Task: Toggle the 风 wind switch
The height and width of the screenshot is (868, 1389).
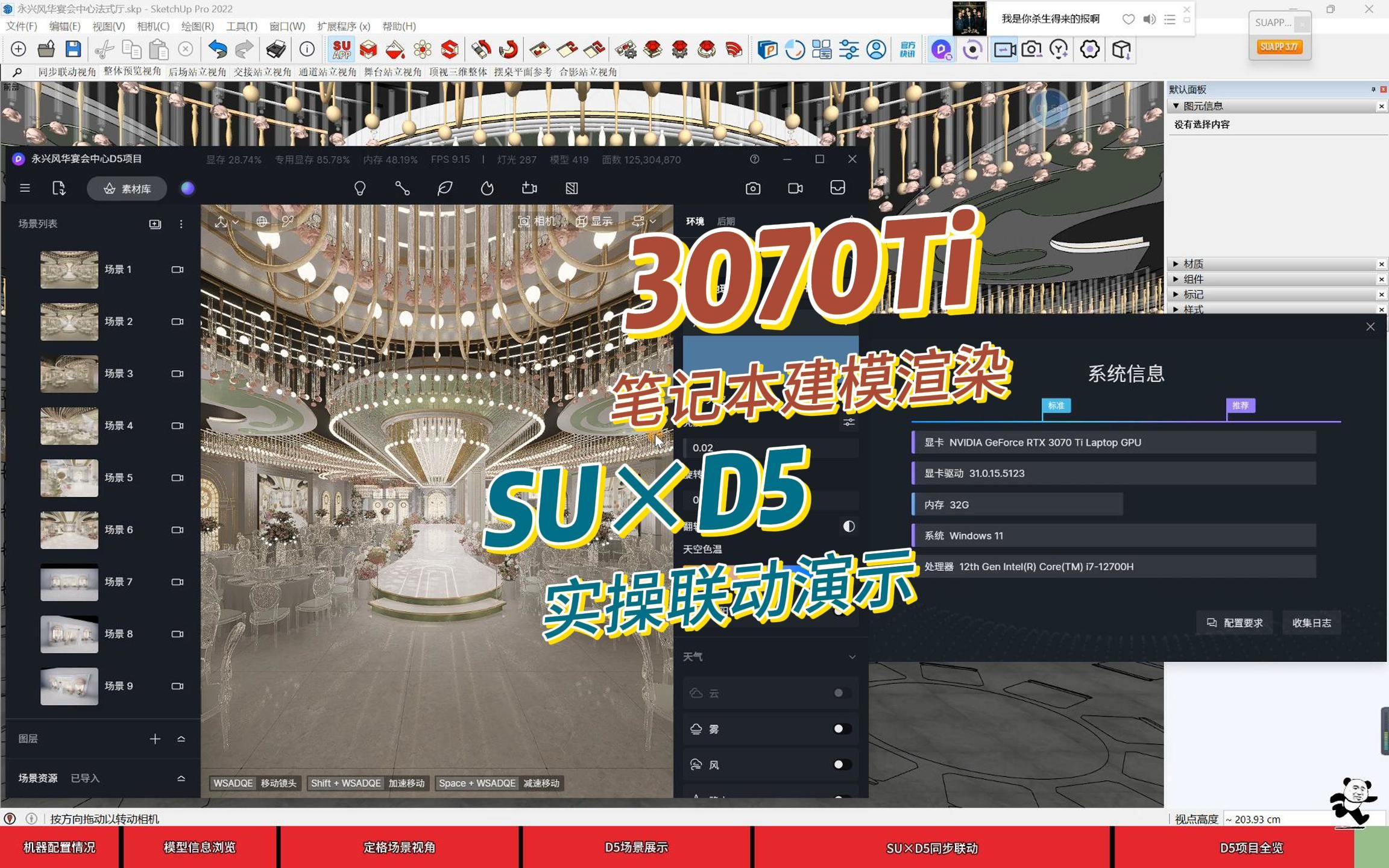Action: [x=838, y=764]
